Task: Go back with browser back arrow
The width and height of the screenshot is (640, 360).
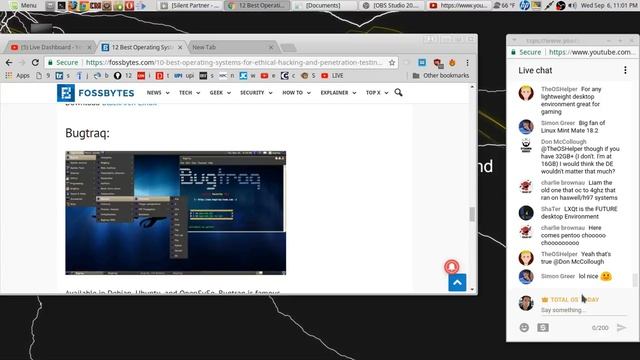Action: coord(9,62)
